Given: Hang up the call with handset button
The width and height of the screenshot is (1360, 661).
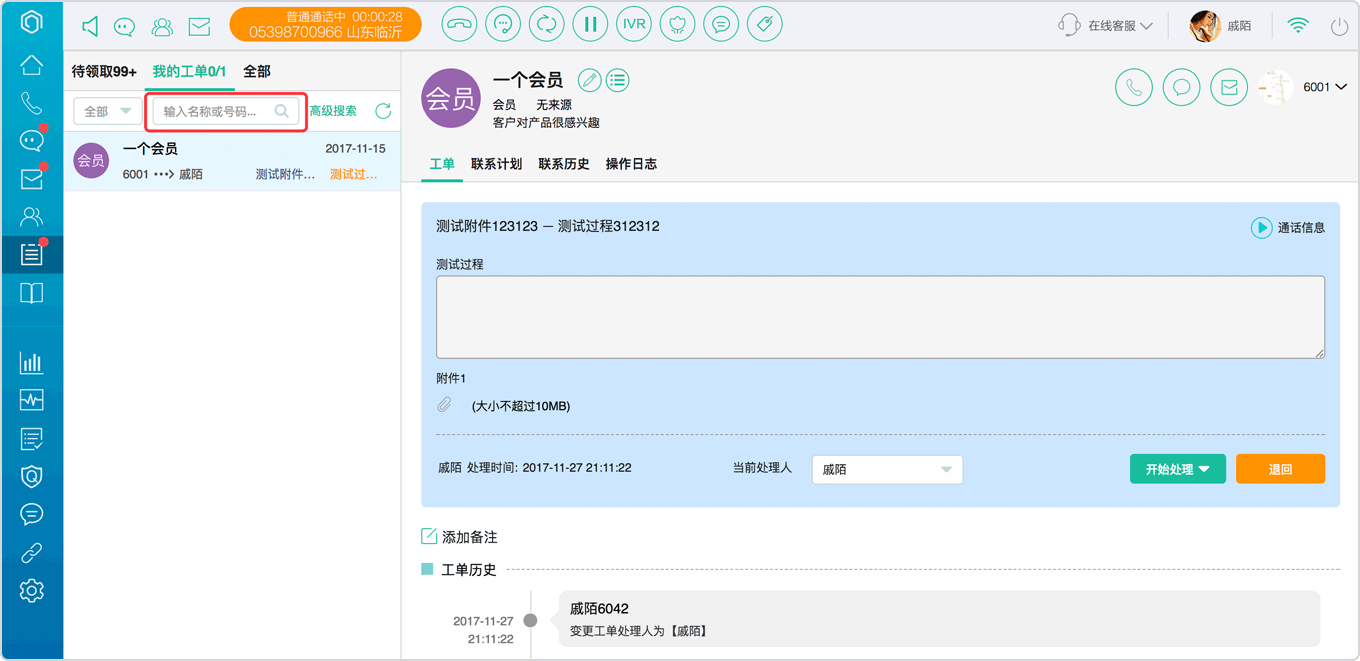Looking at the screenshot, I should pos(460,25).
